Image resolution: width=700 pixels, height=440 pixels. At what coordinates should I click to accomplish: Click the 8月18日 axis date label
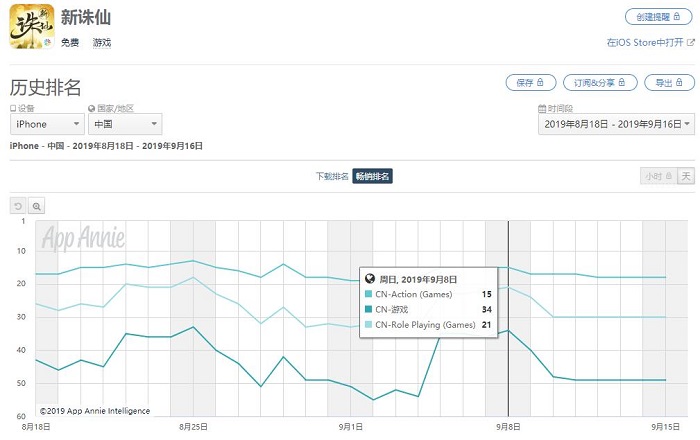[36, 427]
